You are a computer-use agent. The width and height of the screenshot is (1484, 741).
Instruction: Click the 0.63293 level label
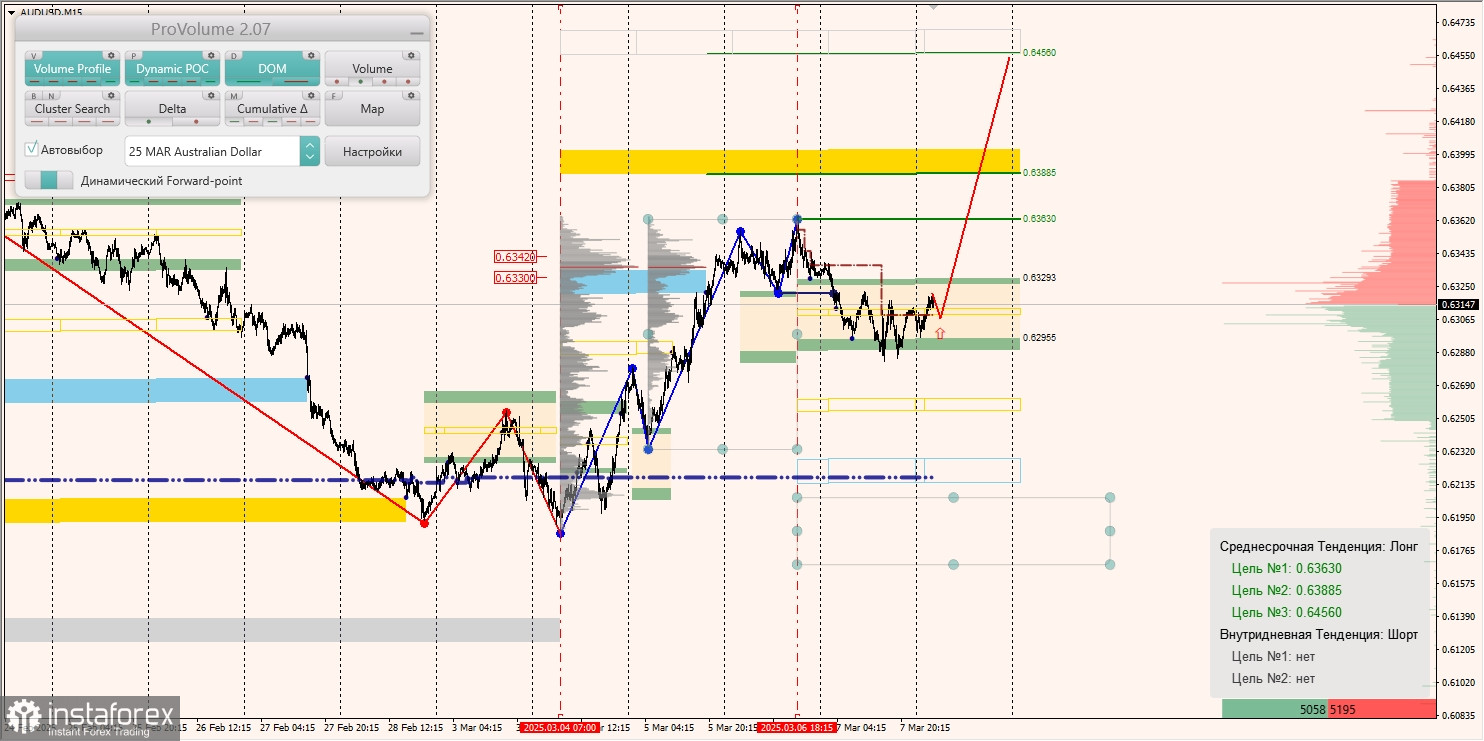[1040, 277]
